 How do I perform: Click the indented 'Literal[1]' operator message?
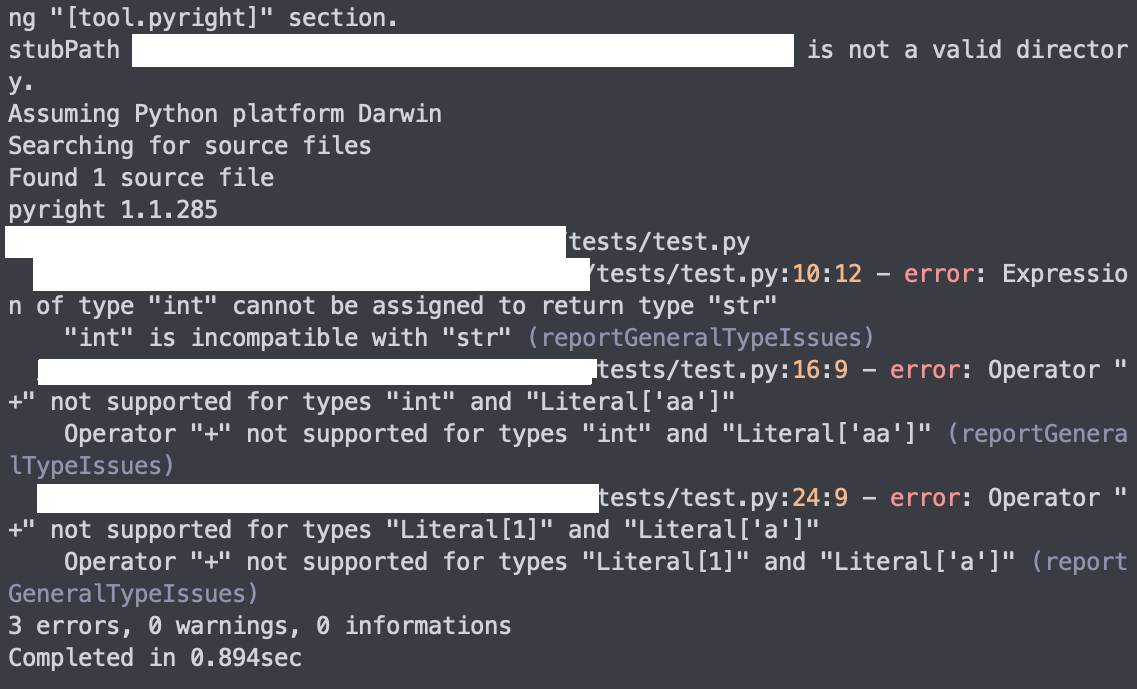(x=540, y=561)
